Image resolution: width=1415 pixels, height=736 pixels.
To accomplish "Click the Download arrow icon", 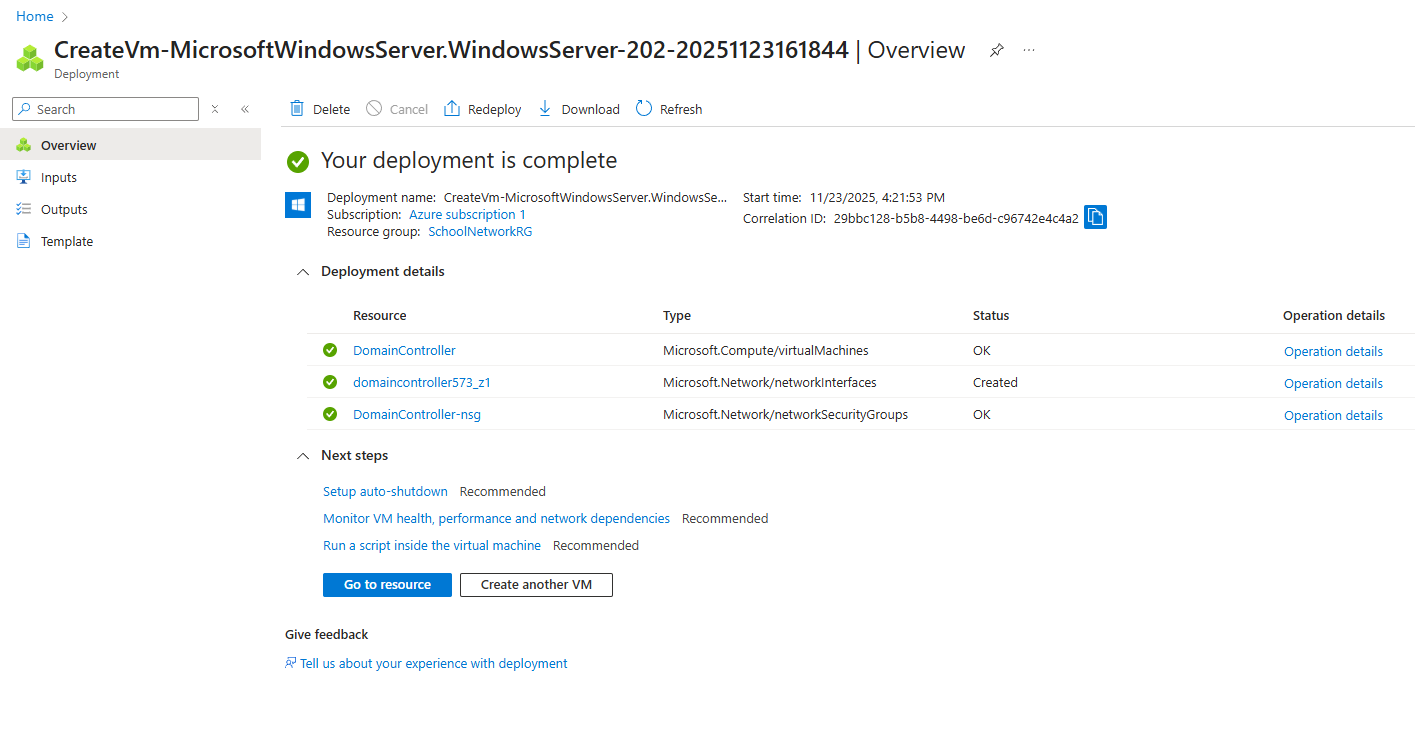I will click(545, 109).
